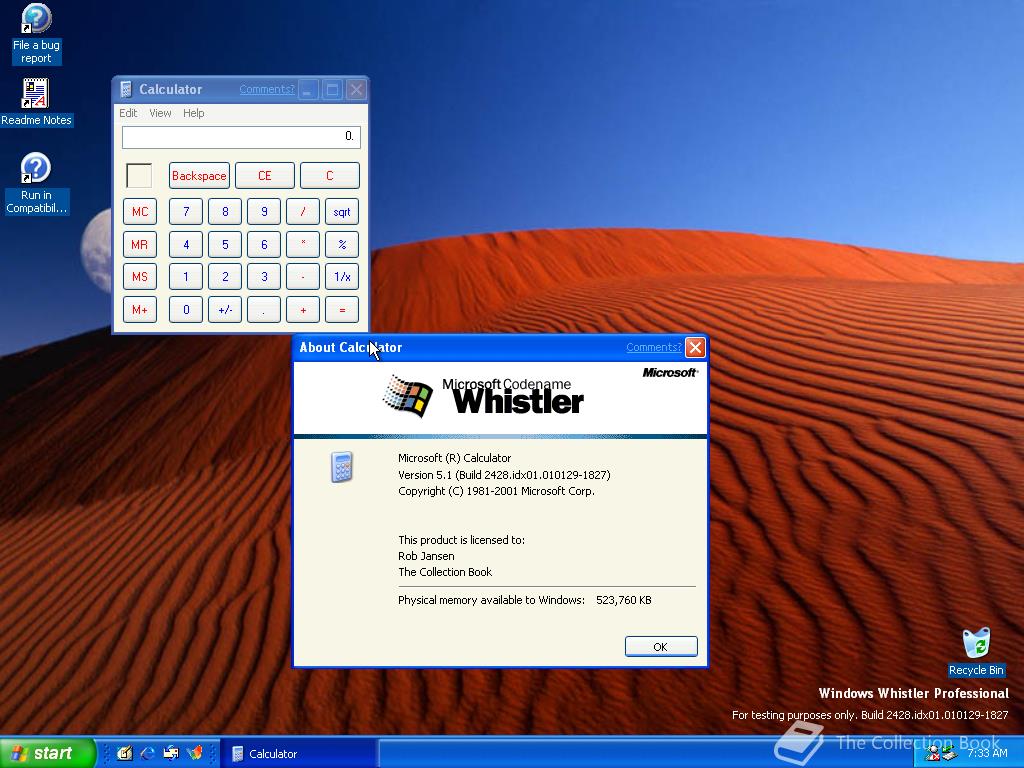
Task: Click the MS memory store button
Action: pos(140,277)
